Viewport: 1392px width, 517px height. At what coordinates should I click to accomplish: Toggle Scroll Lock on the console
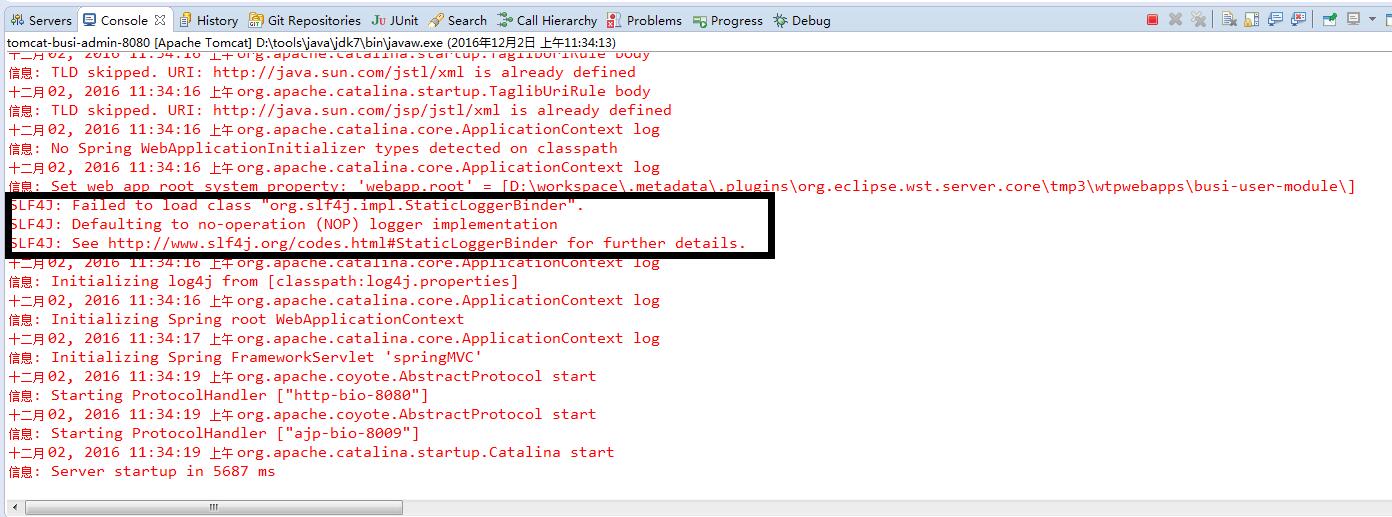click(x=1251, y=19)
